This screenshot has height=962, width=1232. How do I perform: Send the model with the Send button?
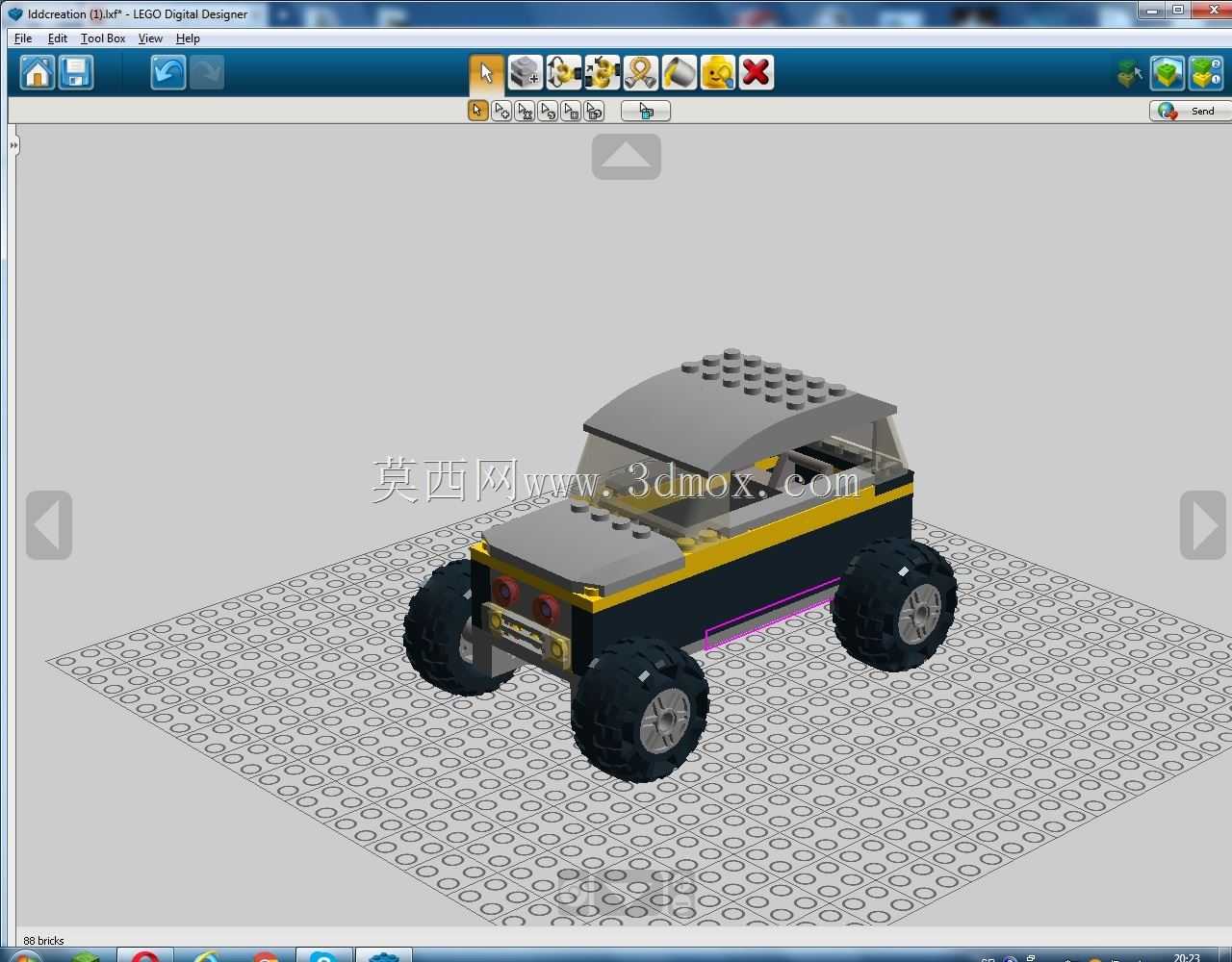1190,111
